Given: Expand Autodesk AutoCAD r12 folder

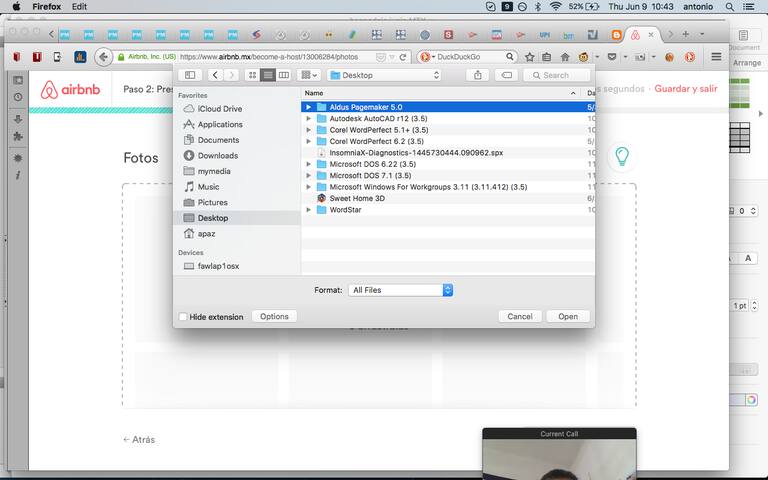Looking at the screenshot, I should [x=309, y=119].
